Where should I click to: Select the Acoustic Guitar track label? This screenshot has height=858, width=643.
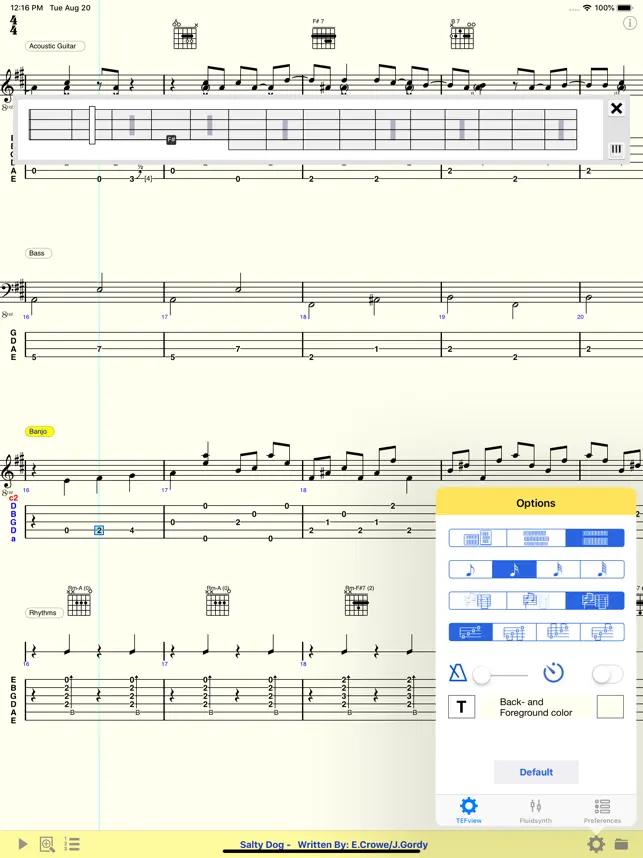pyautogui.click(x=55, y=46)
